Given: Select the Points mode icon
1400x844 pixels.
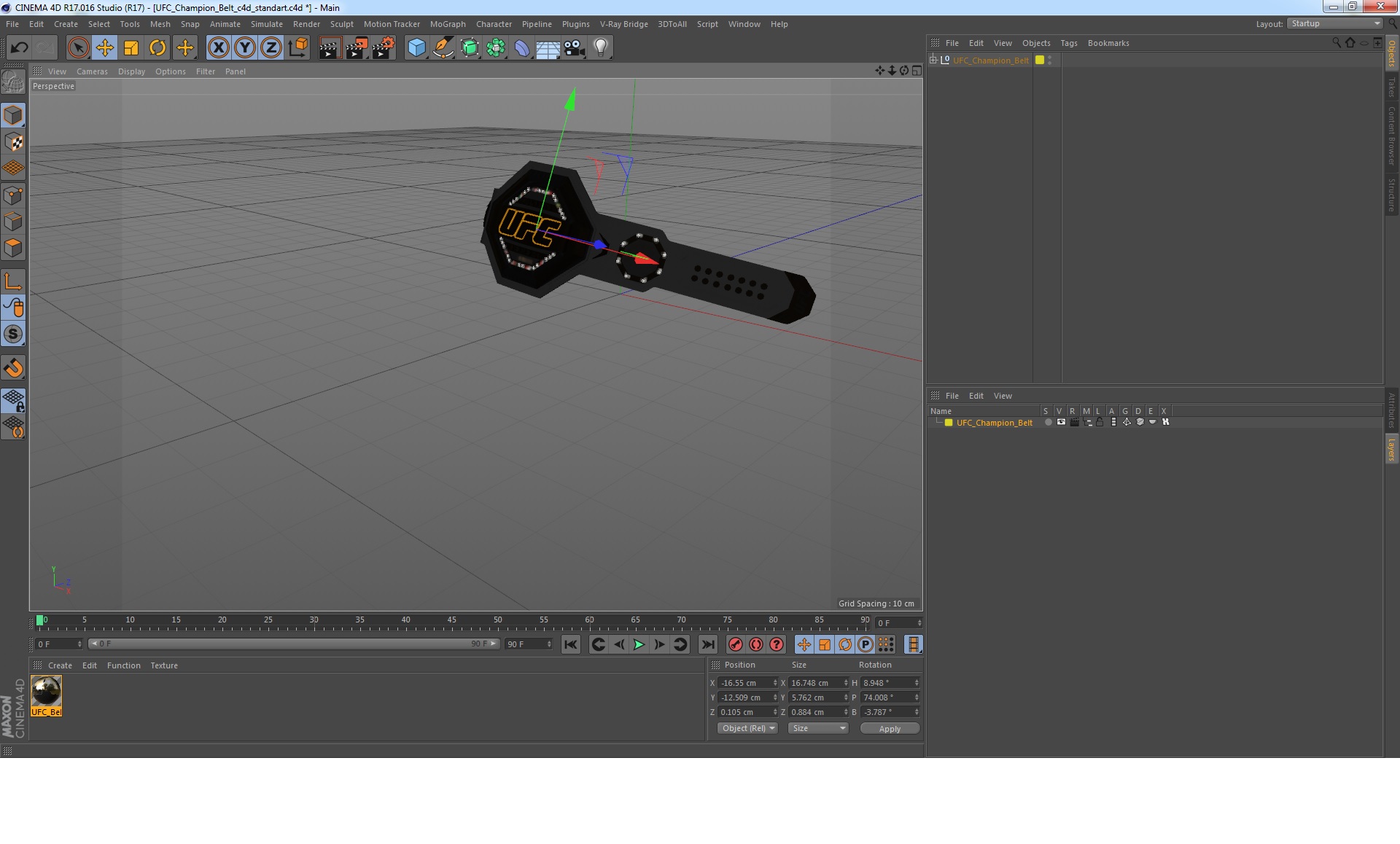Looking at the screenshot, I should pos(13,195).
